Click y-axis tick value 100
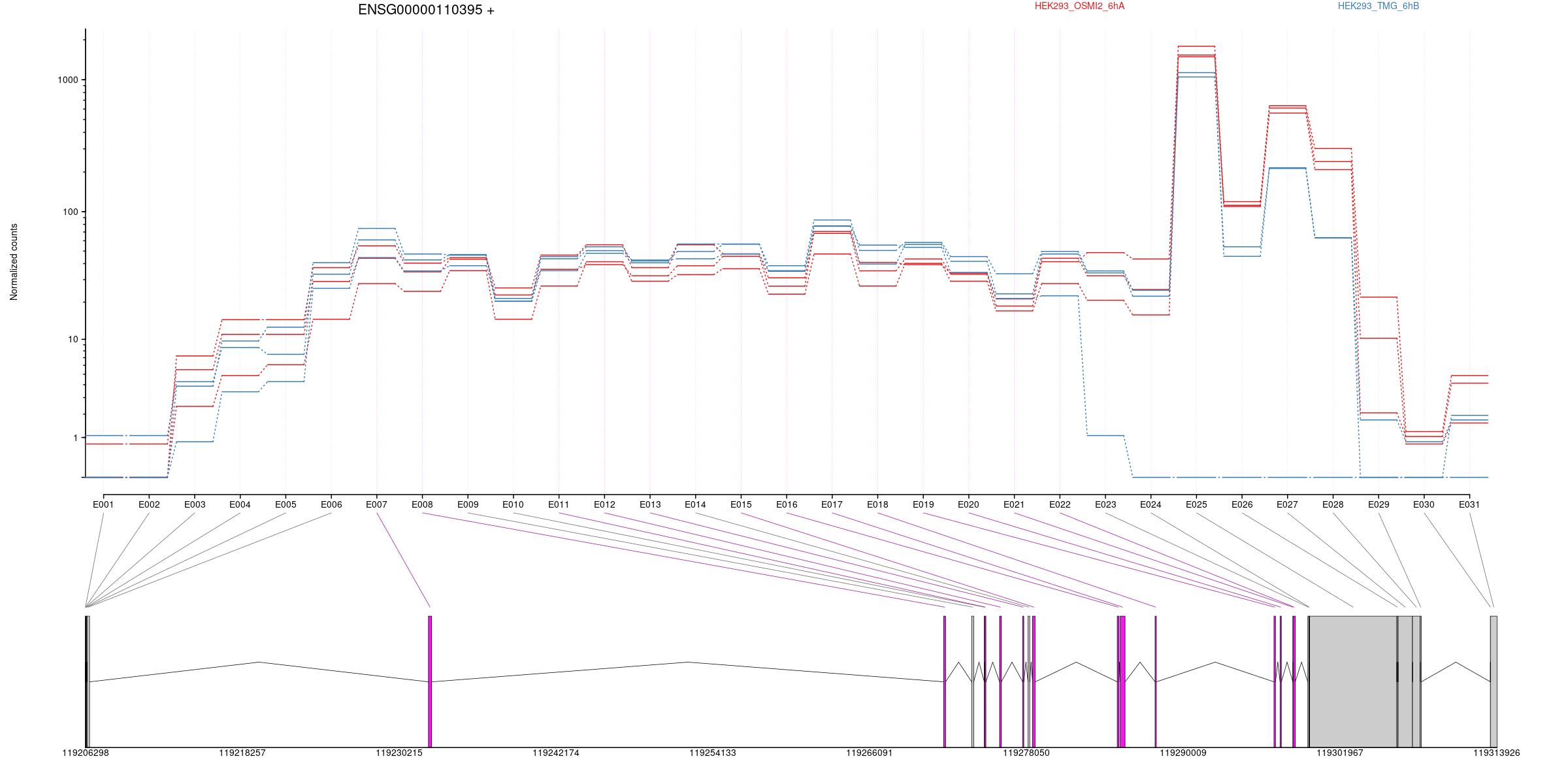The width and height of the screenshot is (1568, 784). (x=71, y=212)
